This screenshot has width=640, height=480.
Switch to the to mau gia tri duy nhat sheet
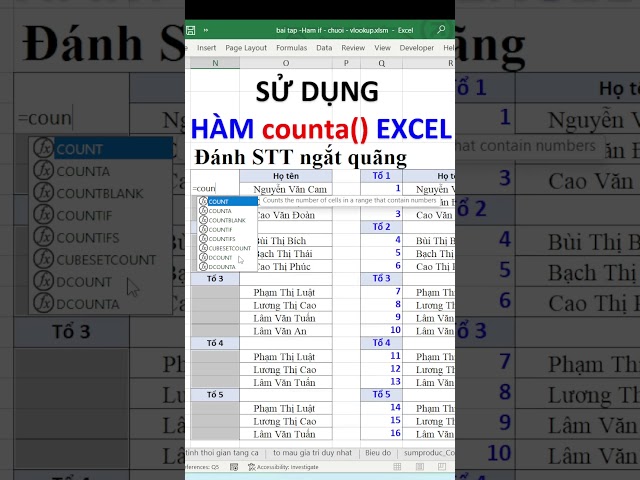(312, 453)
